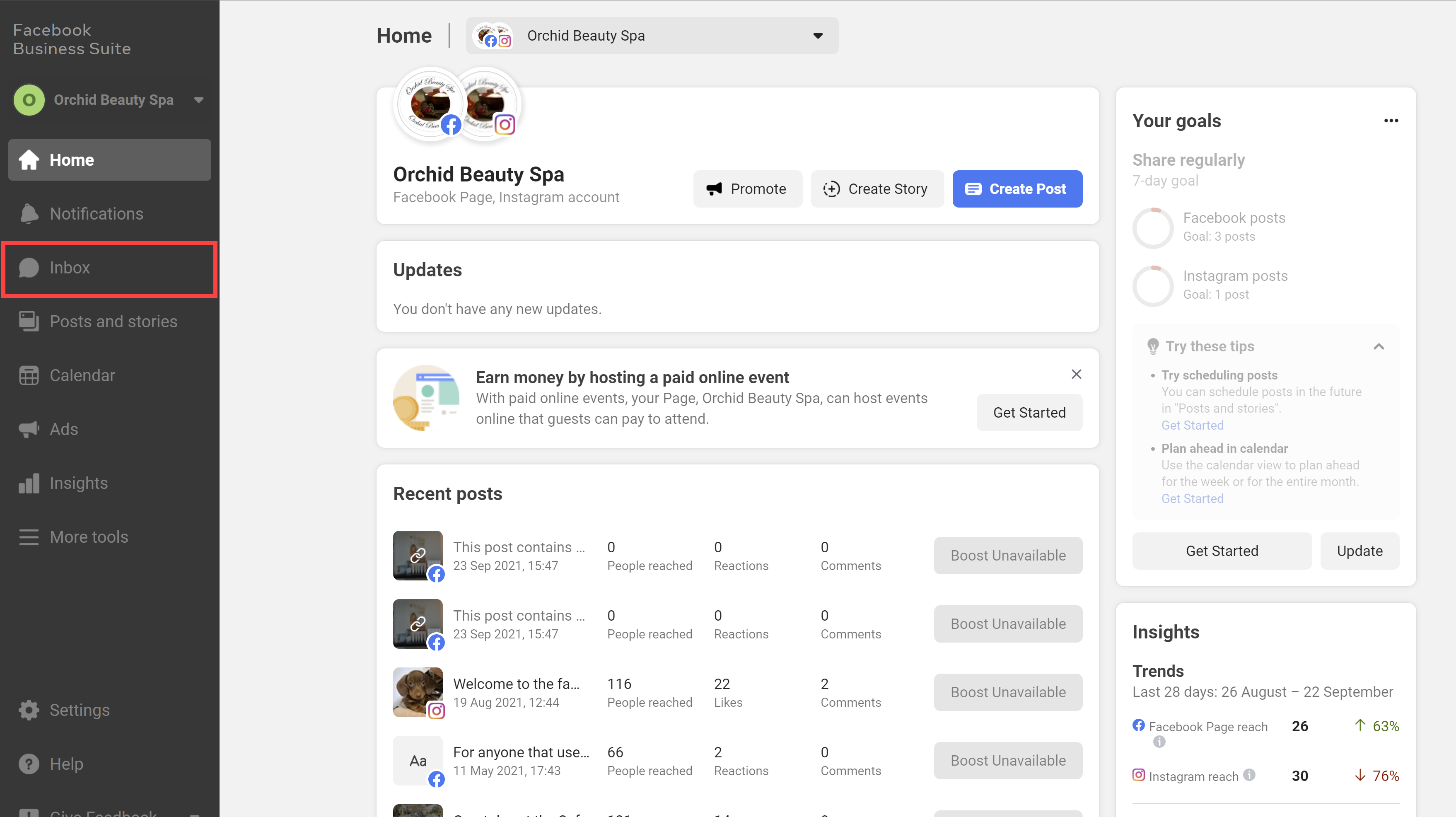Click Get Started for paid online event
This screenshot has height=817, width=1456.
click(1029, 413)
